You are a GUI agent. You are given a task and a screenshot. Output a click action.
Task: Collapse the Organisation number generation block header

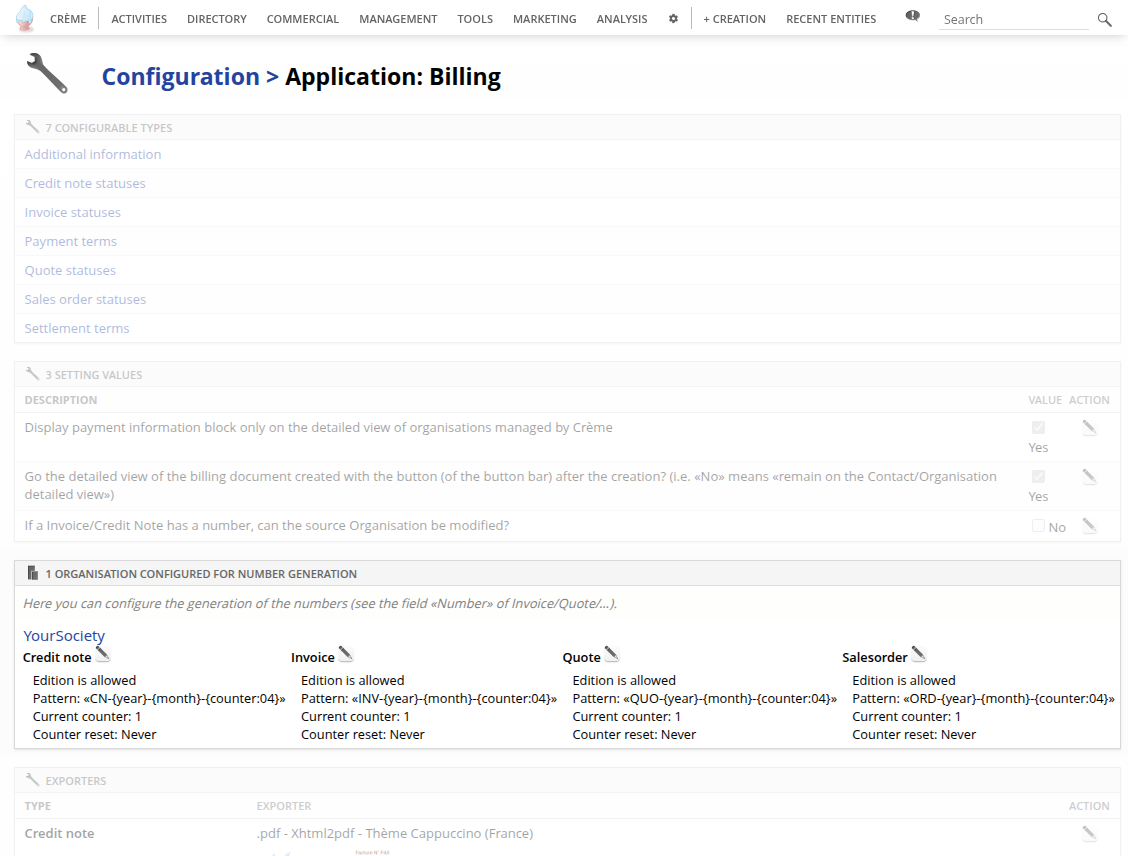567,573
